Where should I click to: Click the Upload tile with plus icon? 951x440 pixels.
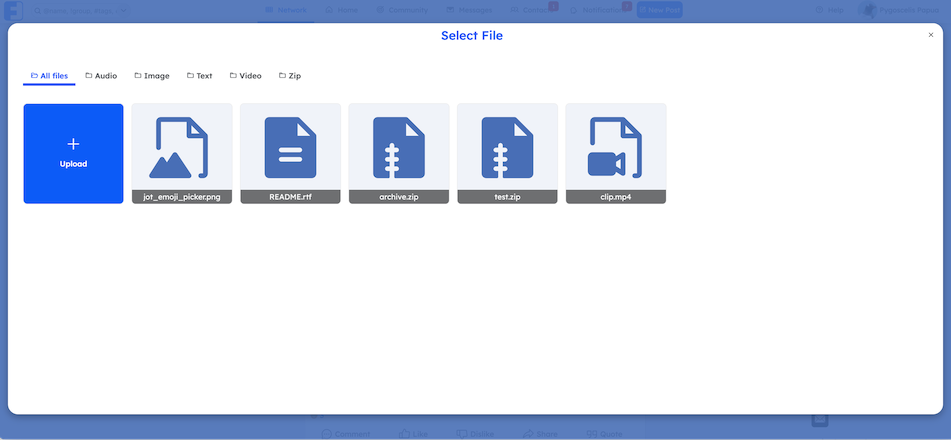point(73,153)
